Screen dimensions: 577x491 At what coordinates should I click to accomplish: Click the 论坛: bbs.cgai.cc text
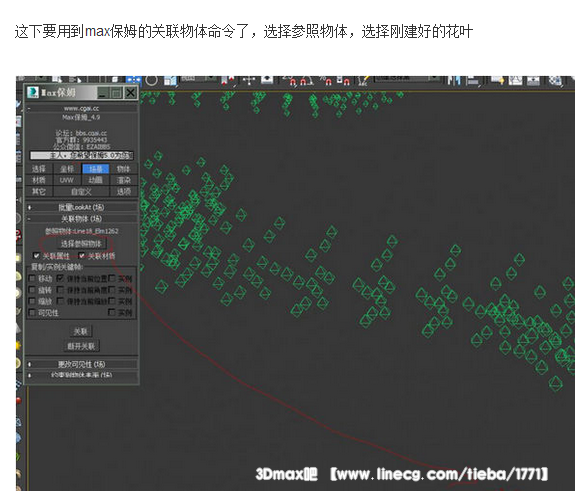pos(81,133)
